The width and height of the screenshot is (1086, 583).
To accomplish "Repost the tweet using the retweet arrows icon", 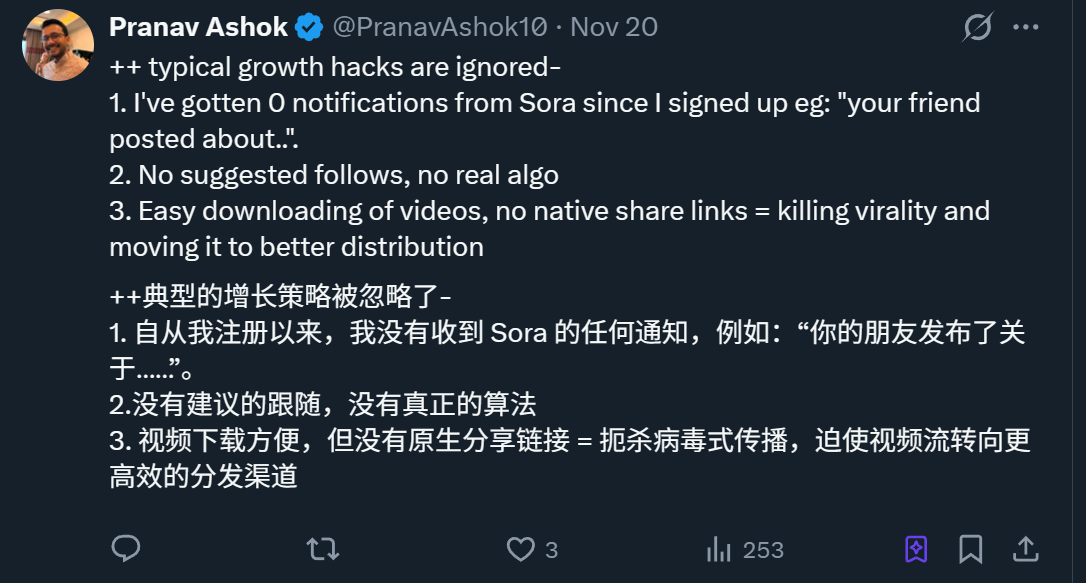I will [322, 549].
